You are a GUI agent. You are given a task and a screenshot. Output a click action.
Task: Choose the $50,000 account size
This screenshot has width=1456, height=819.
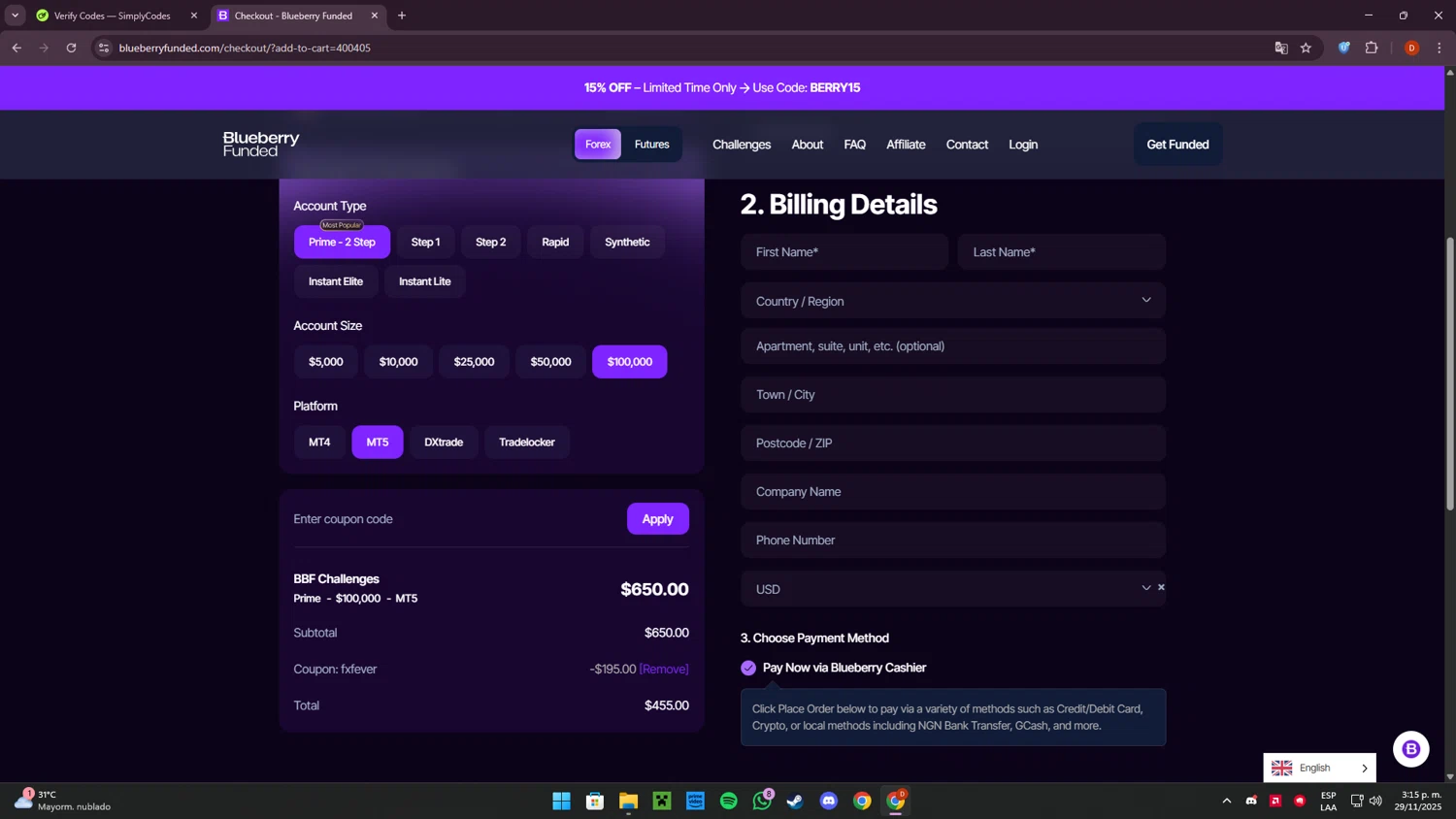(x=550, y=362)
